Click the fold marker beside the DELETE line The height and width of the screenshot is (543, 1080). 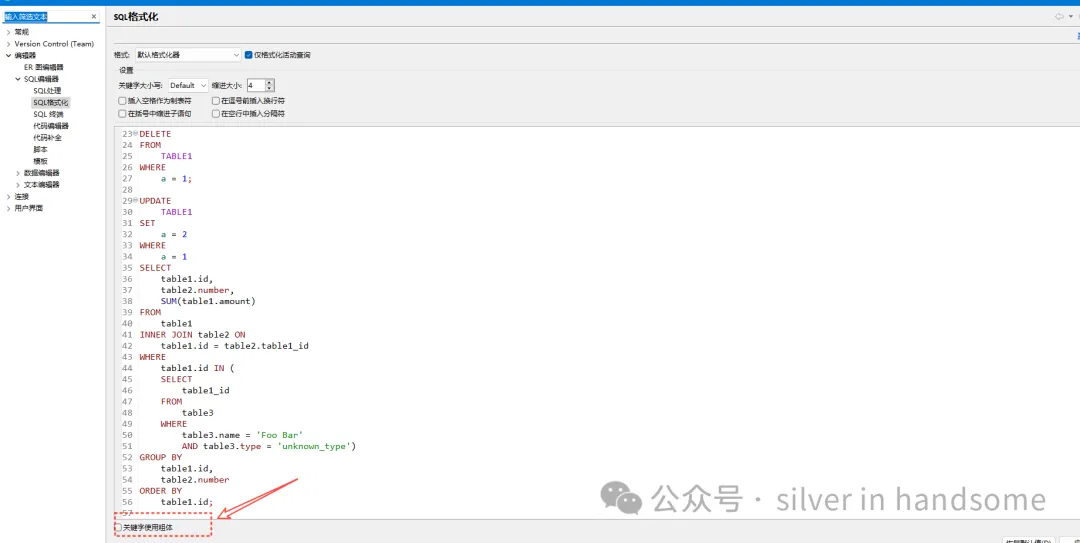pyautogui.click(x=136, y=134)
